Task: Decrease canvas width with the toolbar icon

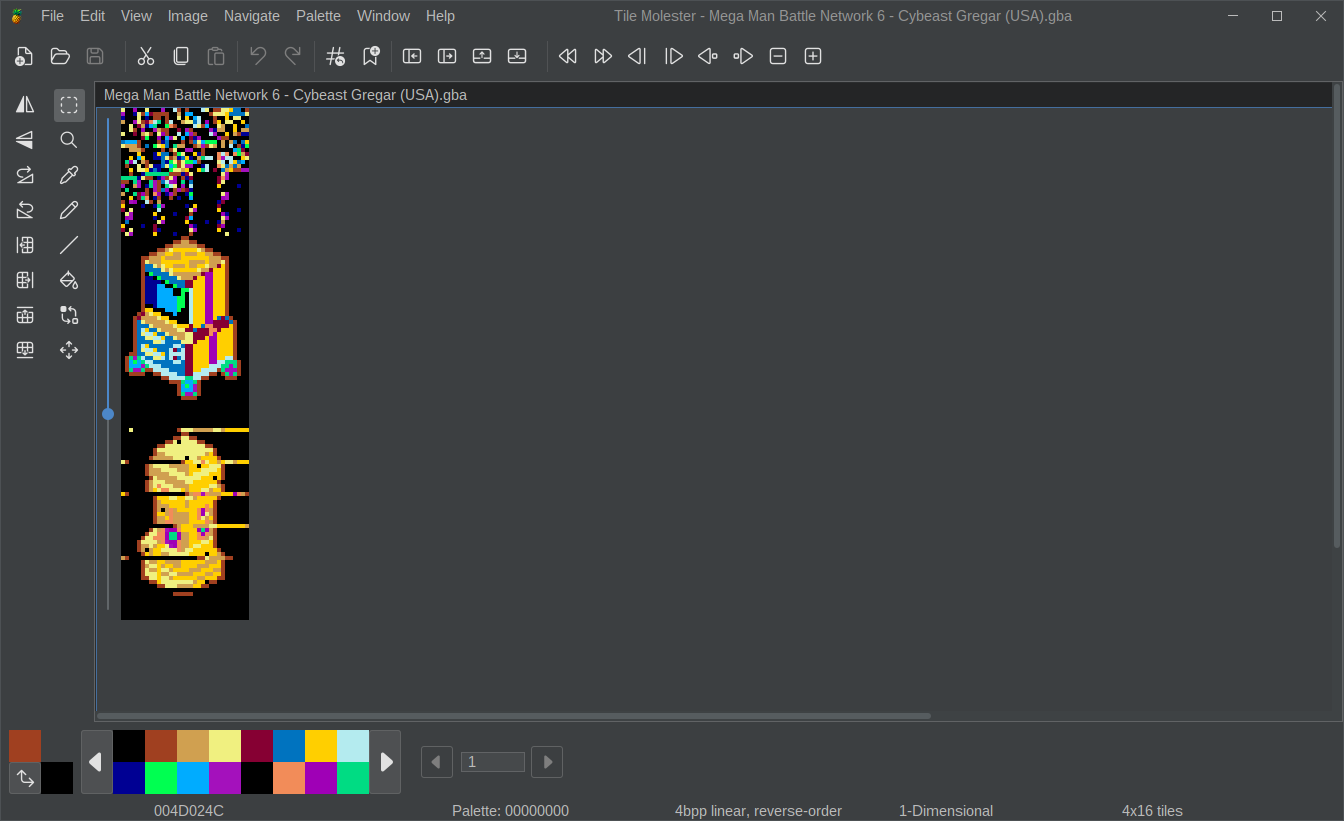Action: (x=412, y=57)
